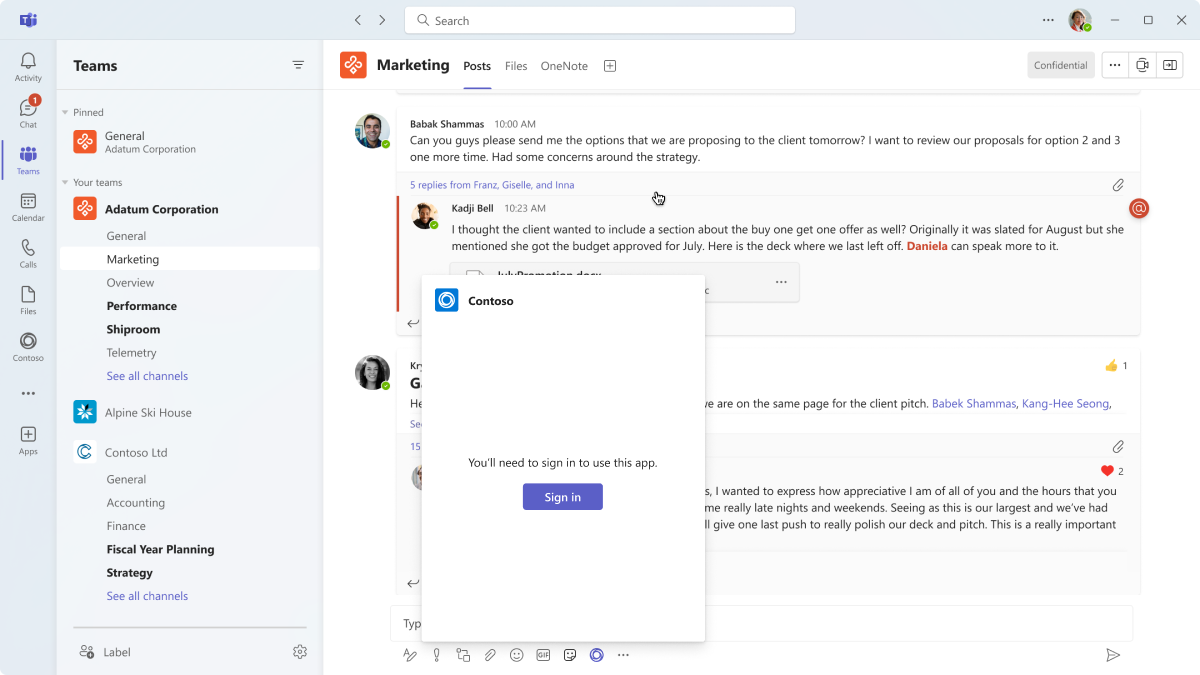
Task: Open more options on JulyPromotion.docx attachment
Action: [x=781, y=282]
